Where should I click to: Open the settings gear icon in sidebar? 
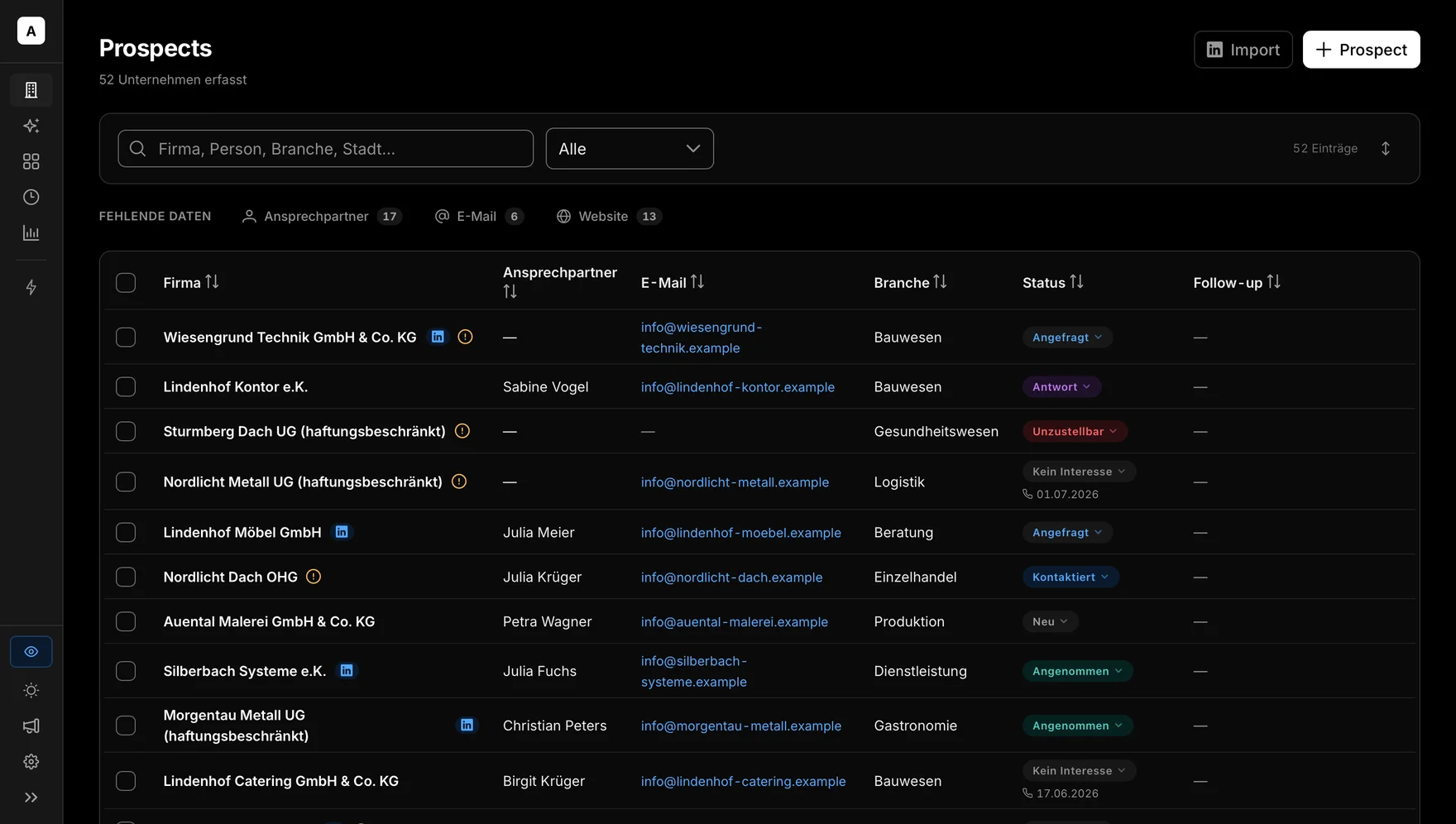tap(31, 762)
